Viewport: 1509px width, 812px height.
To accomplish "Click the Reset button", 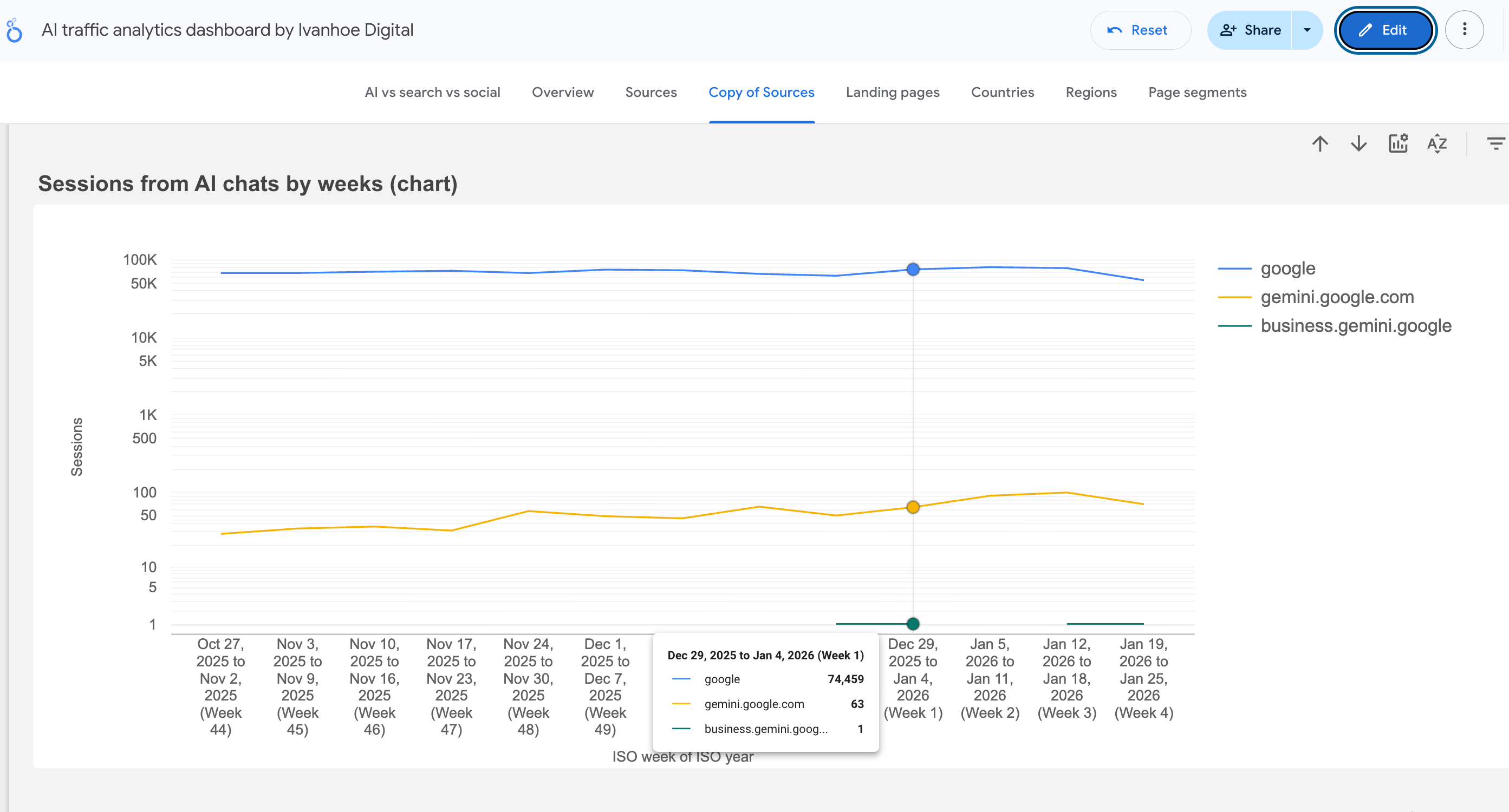I will [x=1140, y=30].
